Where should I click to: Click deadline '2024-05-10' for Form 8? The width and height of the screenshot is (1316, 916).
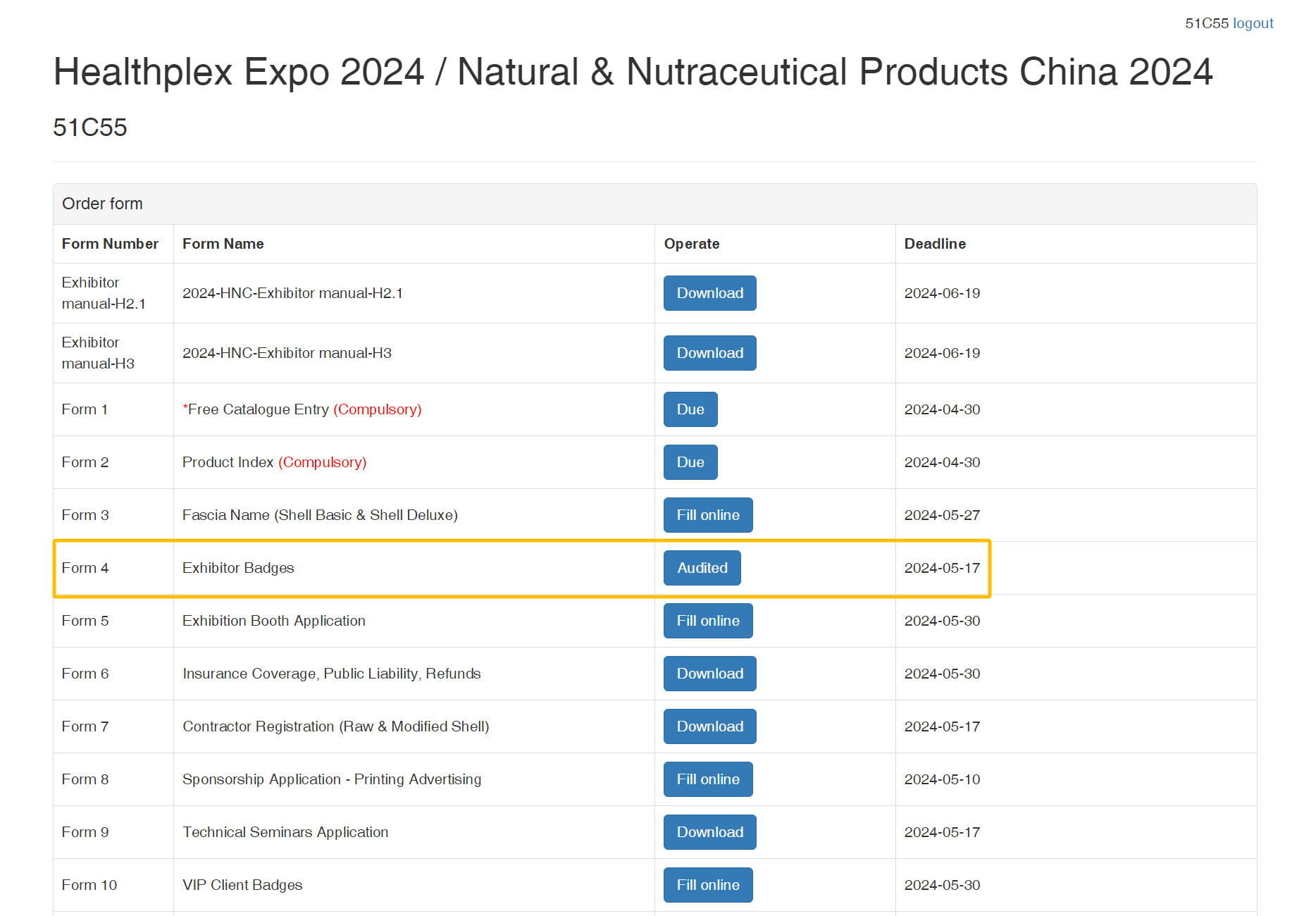(943, 779)
